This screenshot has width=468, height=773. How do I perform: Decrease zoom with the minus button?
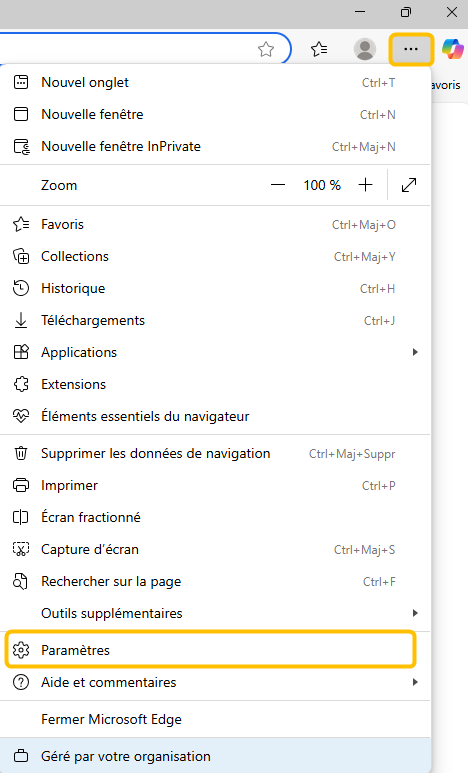(278, 185)
